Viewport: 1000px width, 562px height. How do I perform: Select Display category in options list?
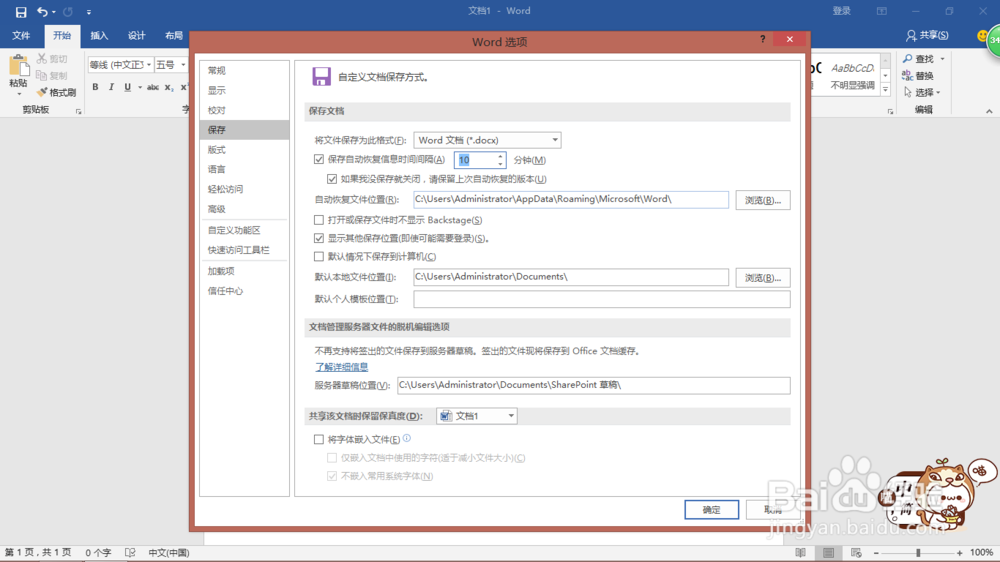[x=244, y=90]
